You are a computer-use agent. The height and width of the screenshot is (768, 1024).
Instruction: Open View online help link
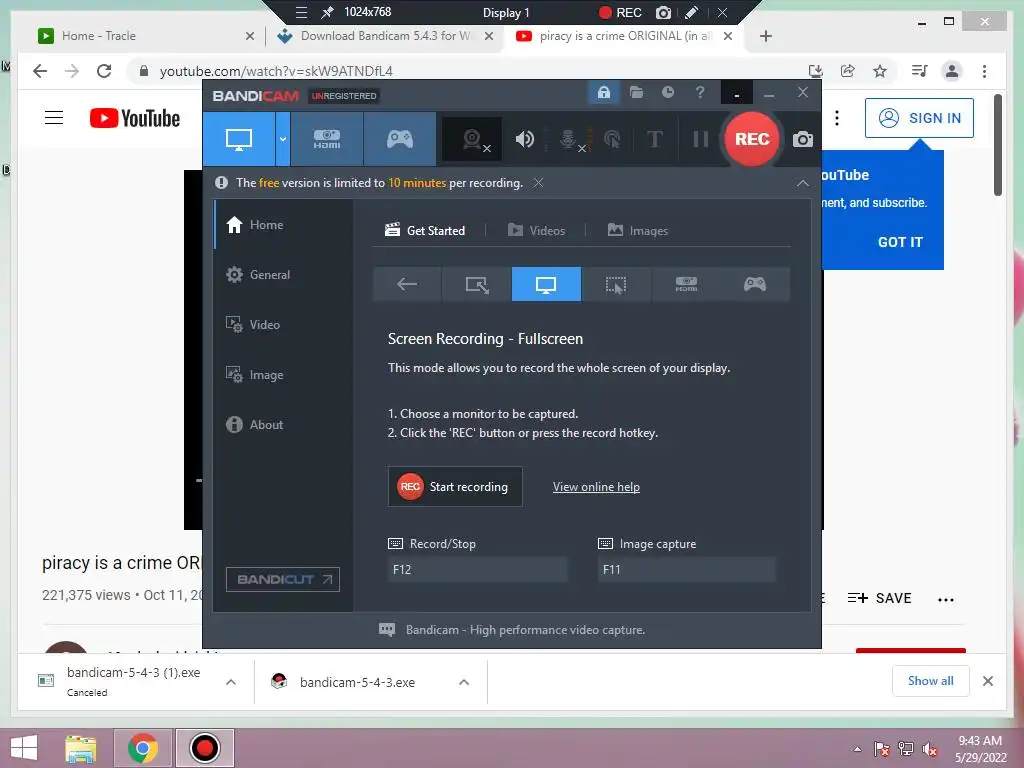click(x=596, y=487)
